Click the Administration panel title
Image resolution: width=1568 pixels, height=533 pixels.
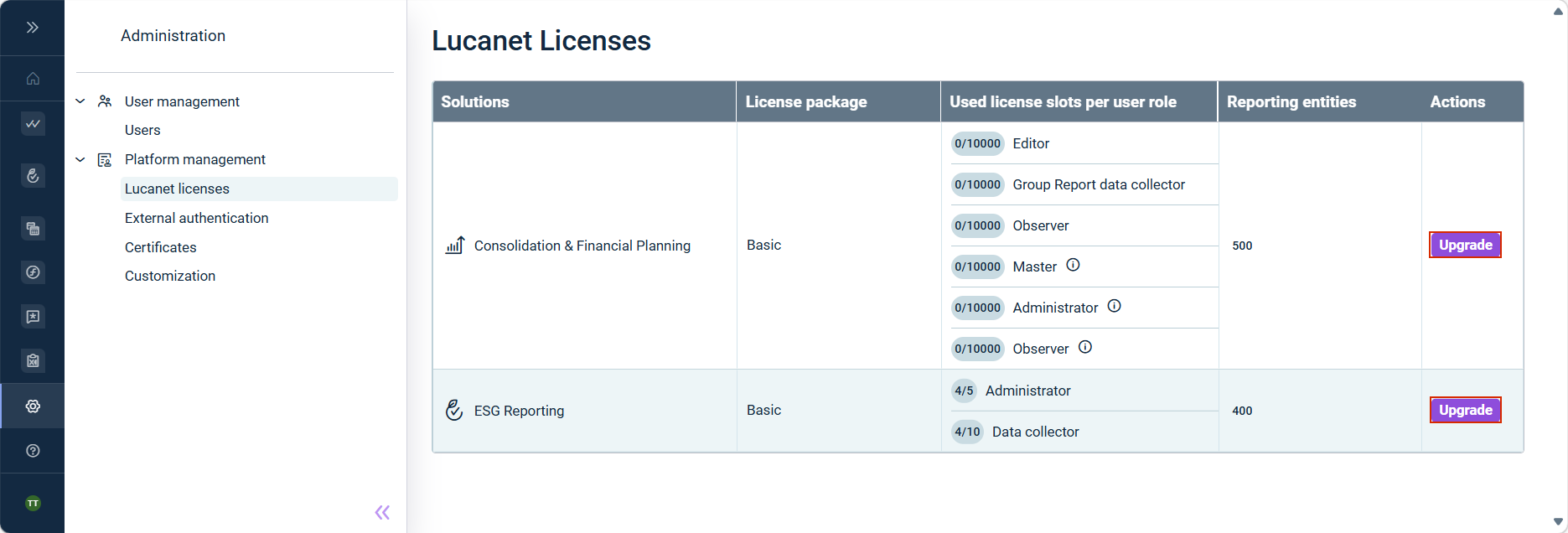click(x=173, y=35)
